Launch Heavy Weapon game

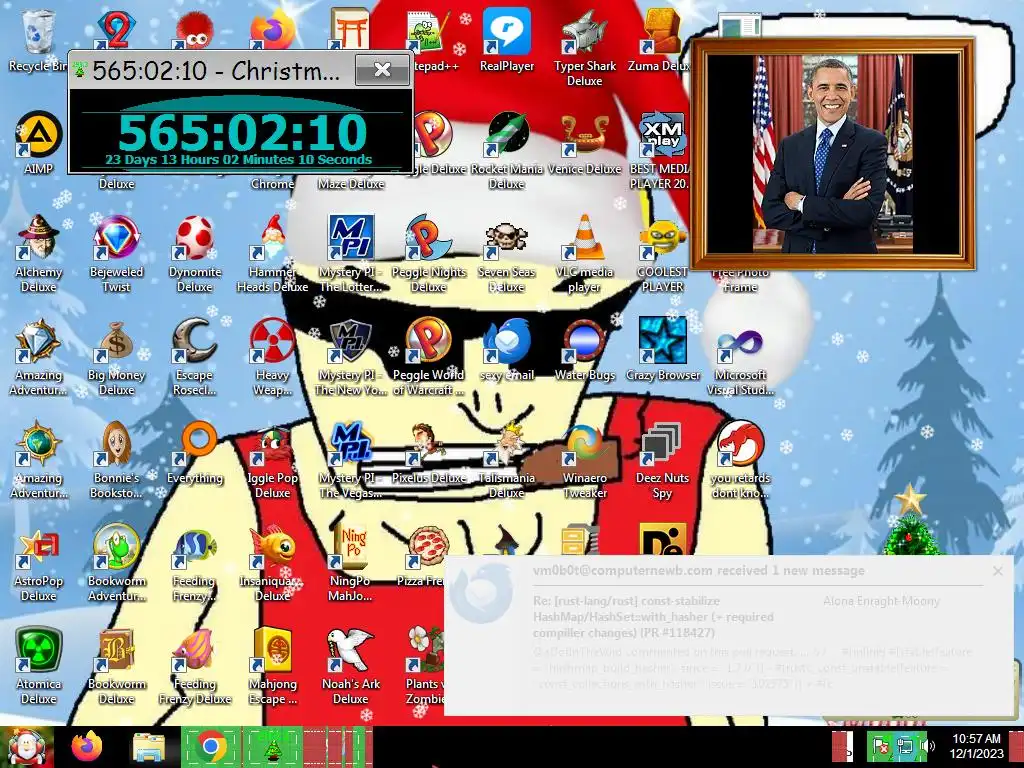272,358
